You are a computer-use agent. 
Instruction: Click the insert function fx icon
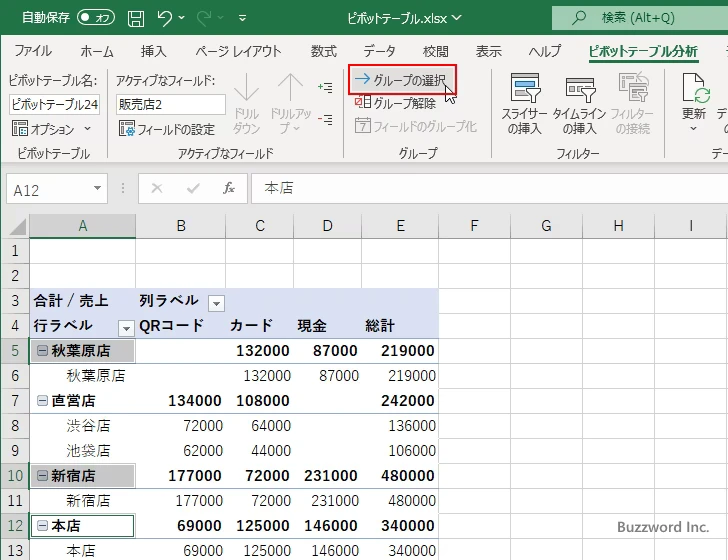click(x=228, y=188)
